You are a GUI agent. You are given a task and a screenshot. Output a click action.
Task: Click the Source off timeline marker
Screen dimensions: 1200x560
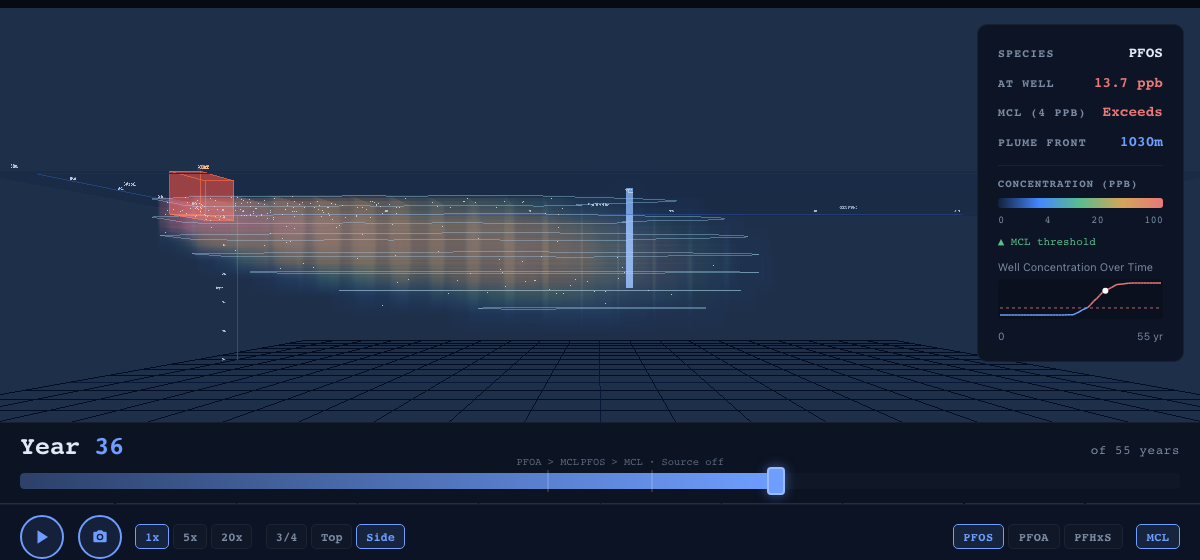(x=652, y=481)
